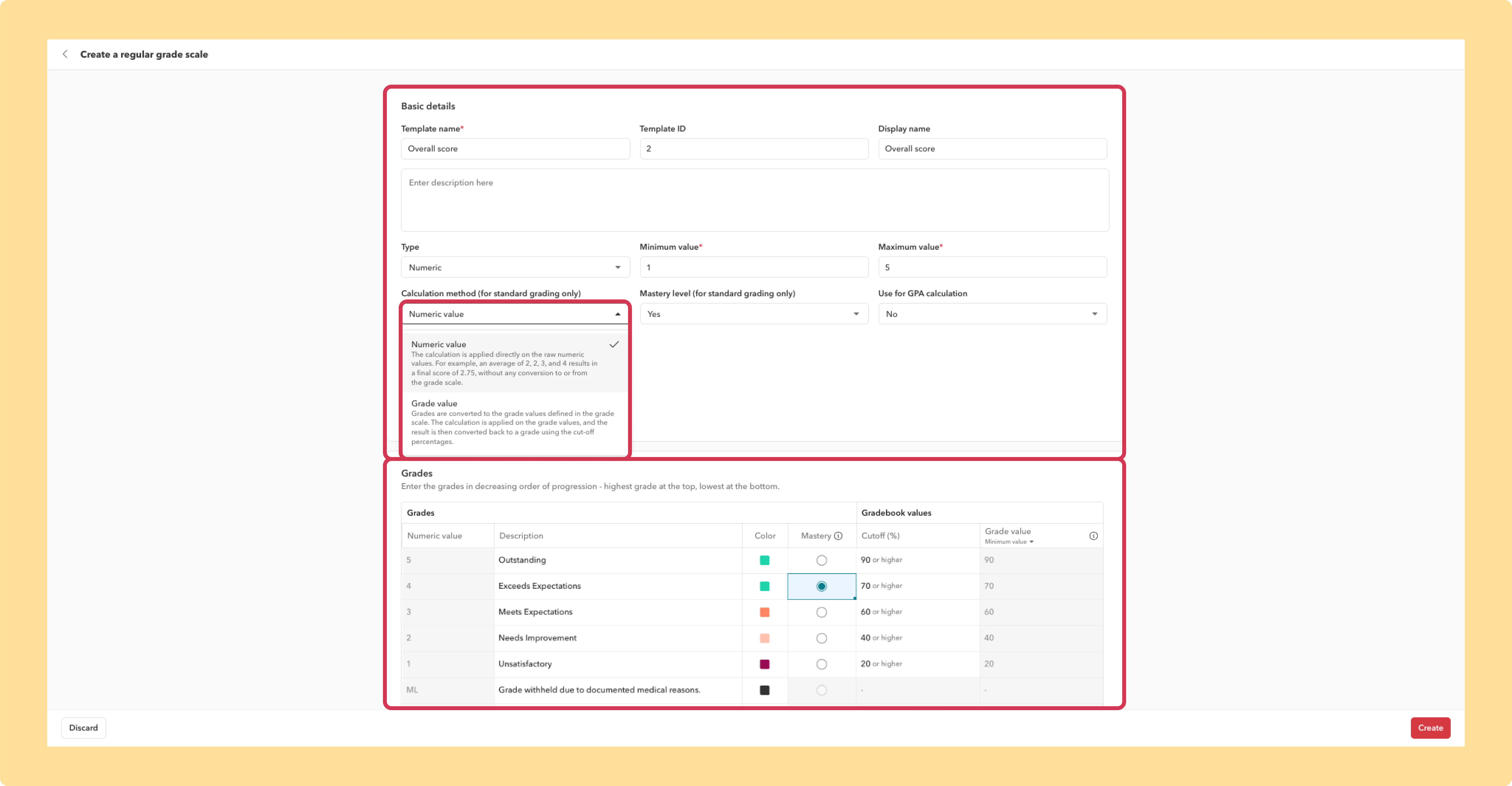Open the Use for GPA calculation dropdown
This screenshot has height=786, width=1512.
tap(992, 314)
